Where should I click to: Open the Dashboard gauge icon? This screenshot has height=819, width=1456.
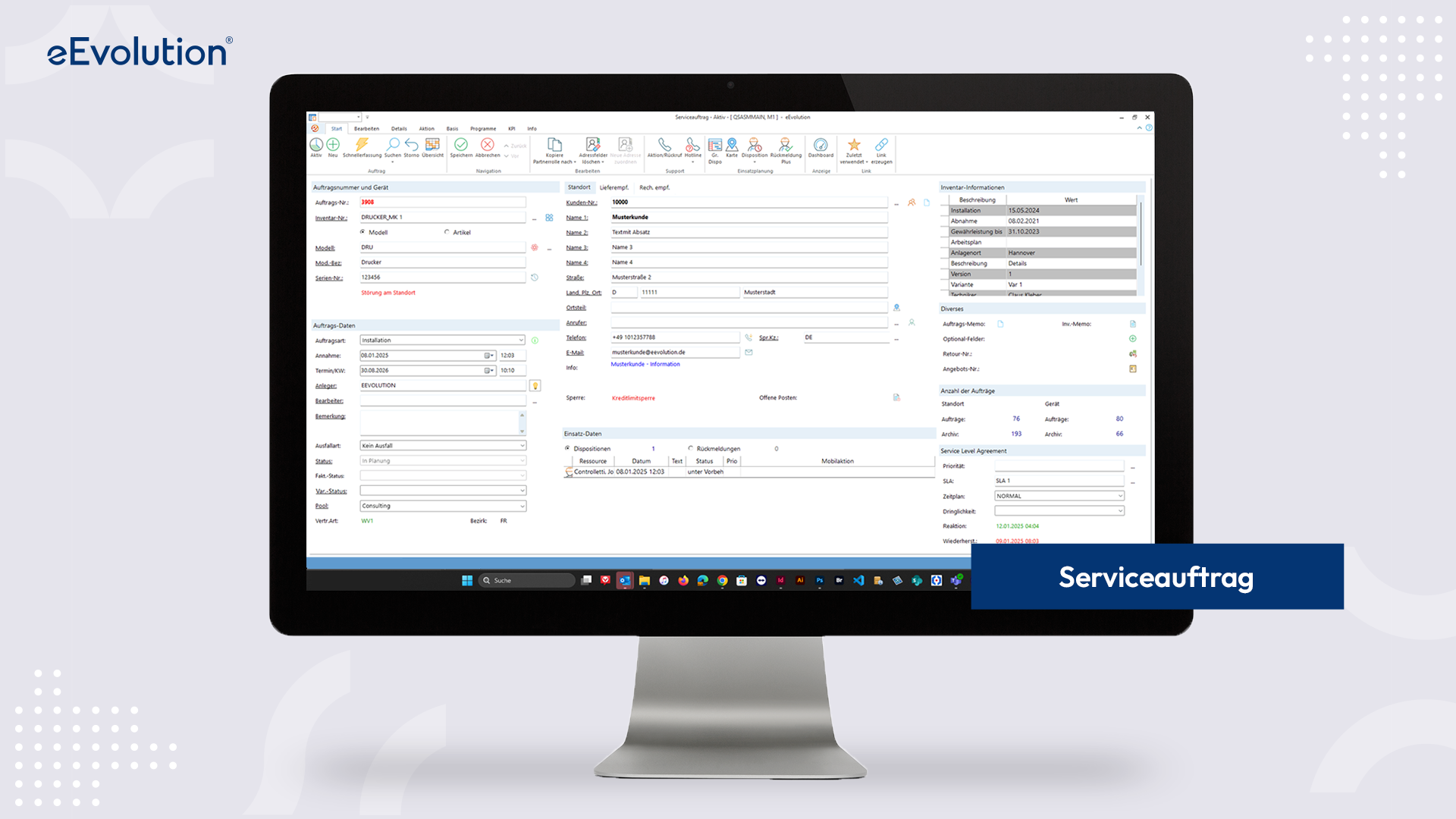tap(821, 145)
